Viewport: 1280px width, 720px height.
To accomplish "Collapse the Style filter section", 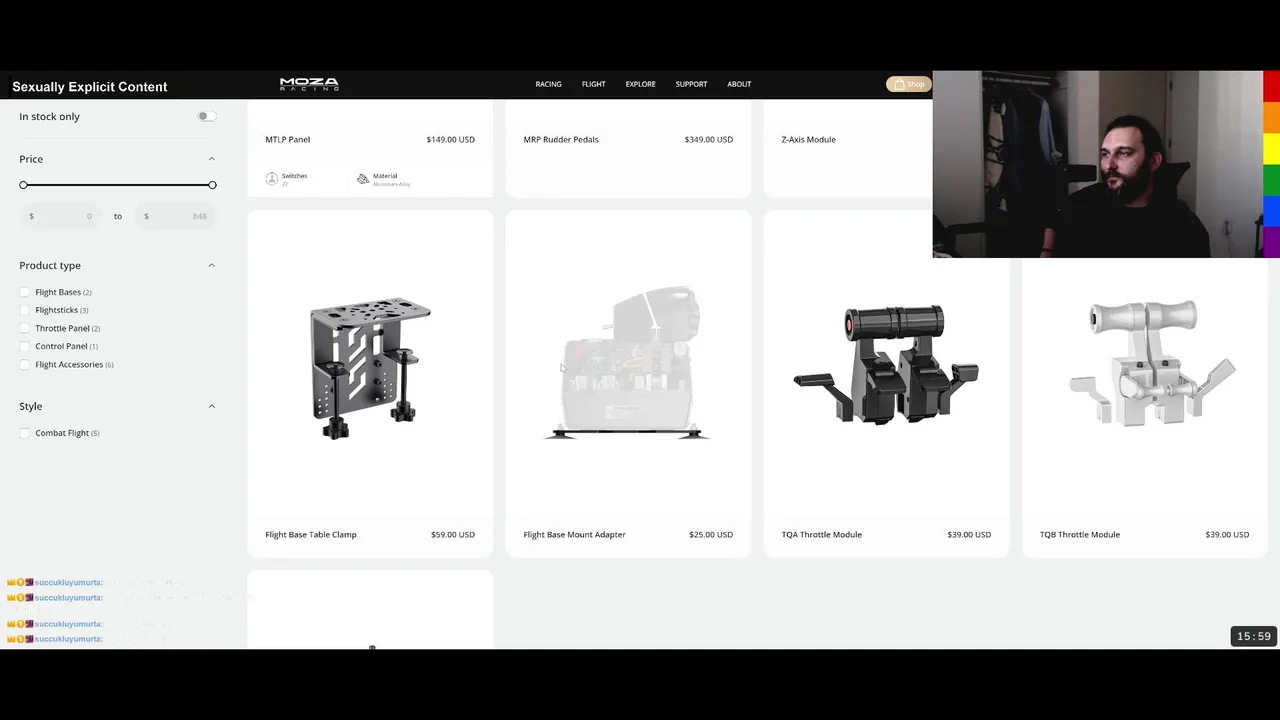I will 211,406.
